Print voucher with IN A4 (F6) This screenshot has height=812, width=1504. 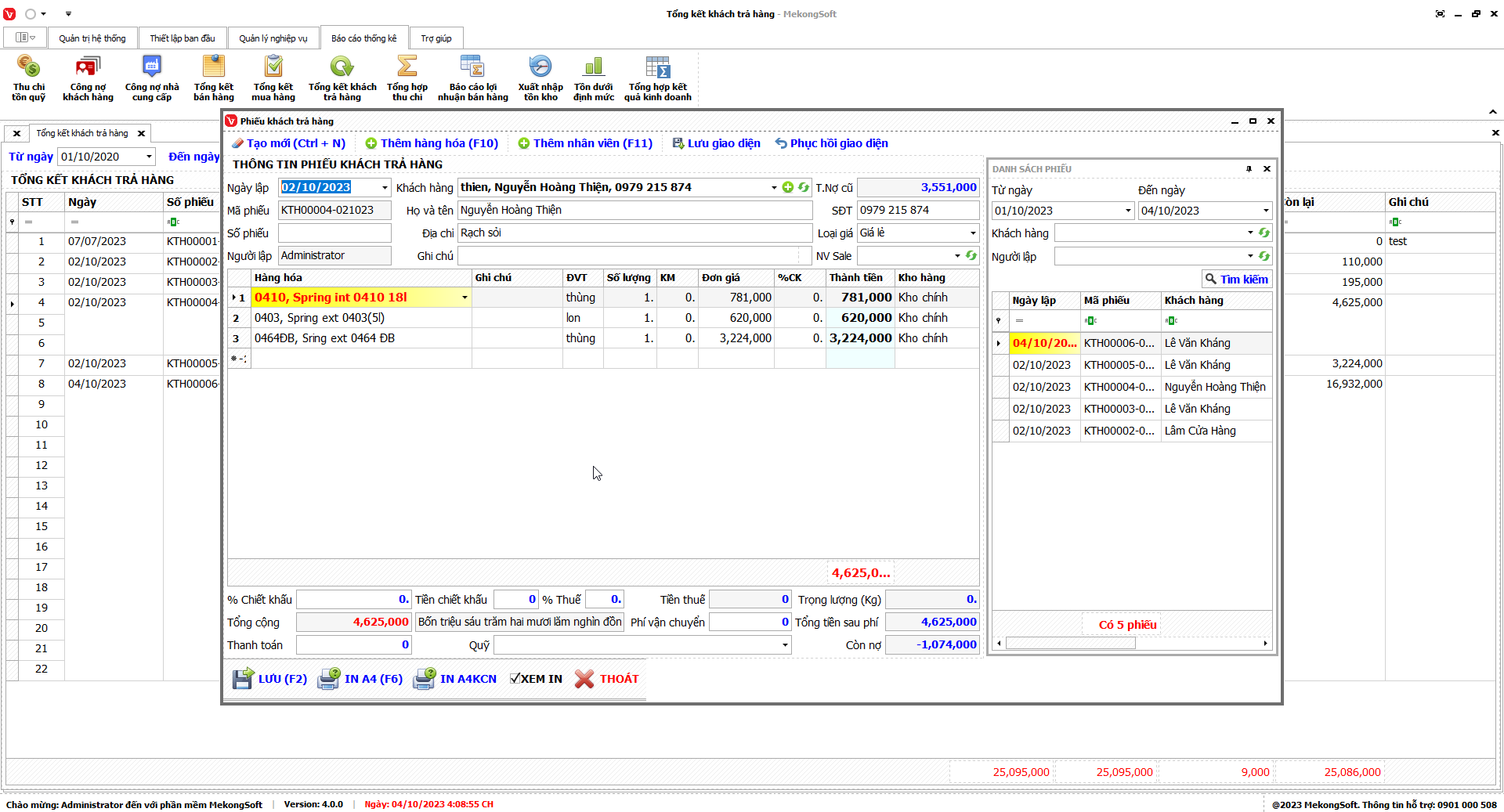pos(360,679)
